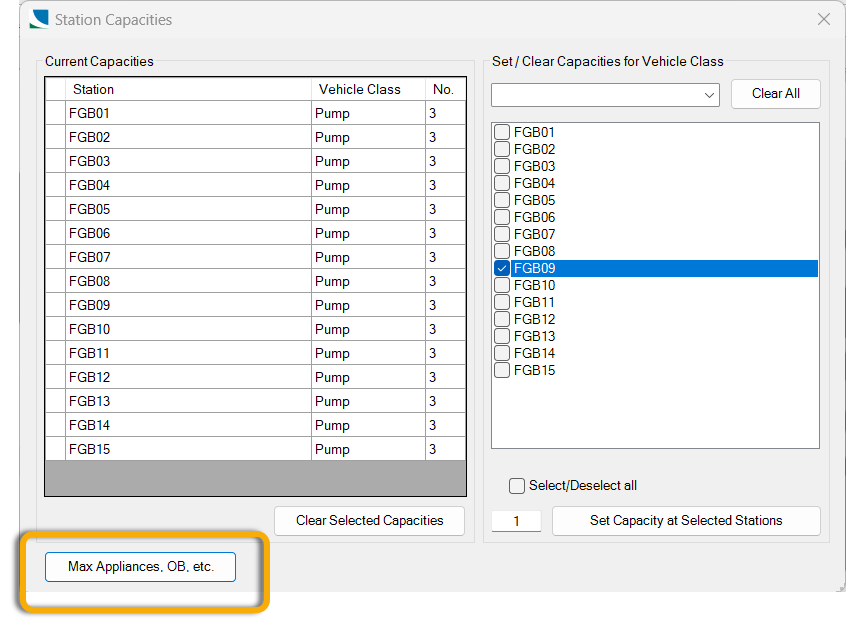The width and height of the screenshot is (846, 626).
Task: Check the FGB12 station checkbox
Action: pyautogui.click(x=502, y=319)
